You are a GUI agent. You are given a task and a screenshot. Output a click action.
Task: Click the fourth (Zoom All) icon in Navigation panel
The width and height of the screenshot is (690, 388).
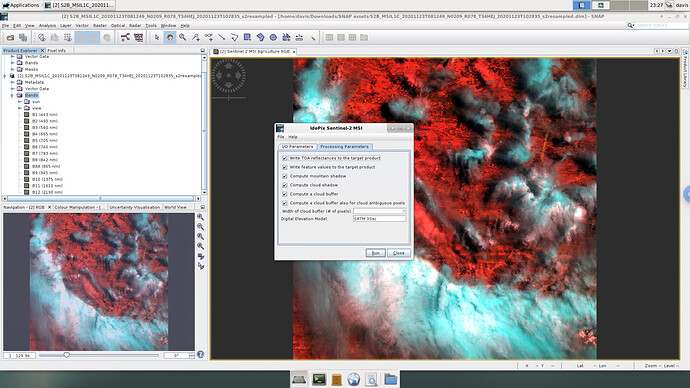click(201, 246)
